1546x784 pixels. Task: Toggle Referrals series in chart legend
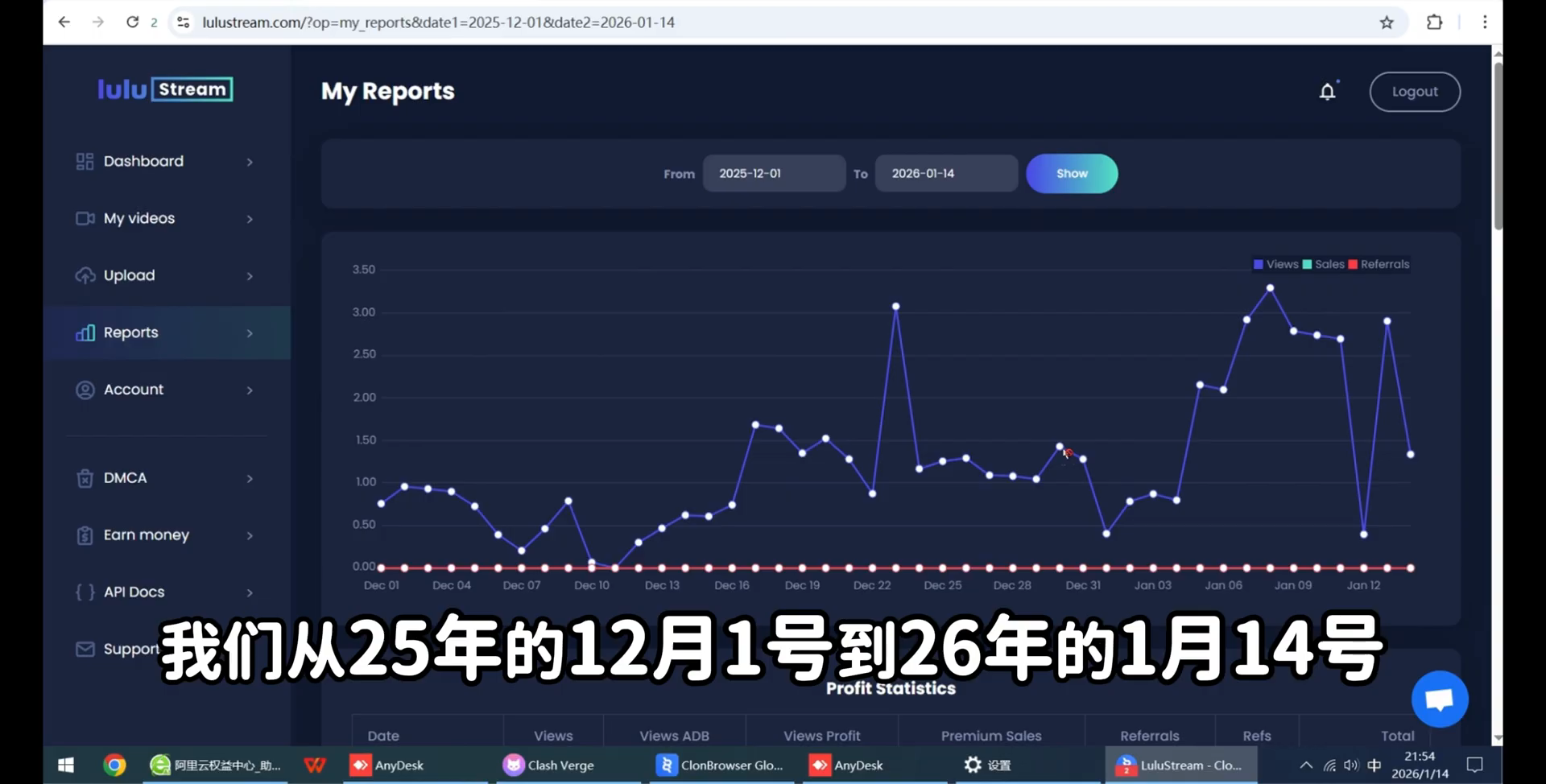[x=1379, y=265]
